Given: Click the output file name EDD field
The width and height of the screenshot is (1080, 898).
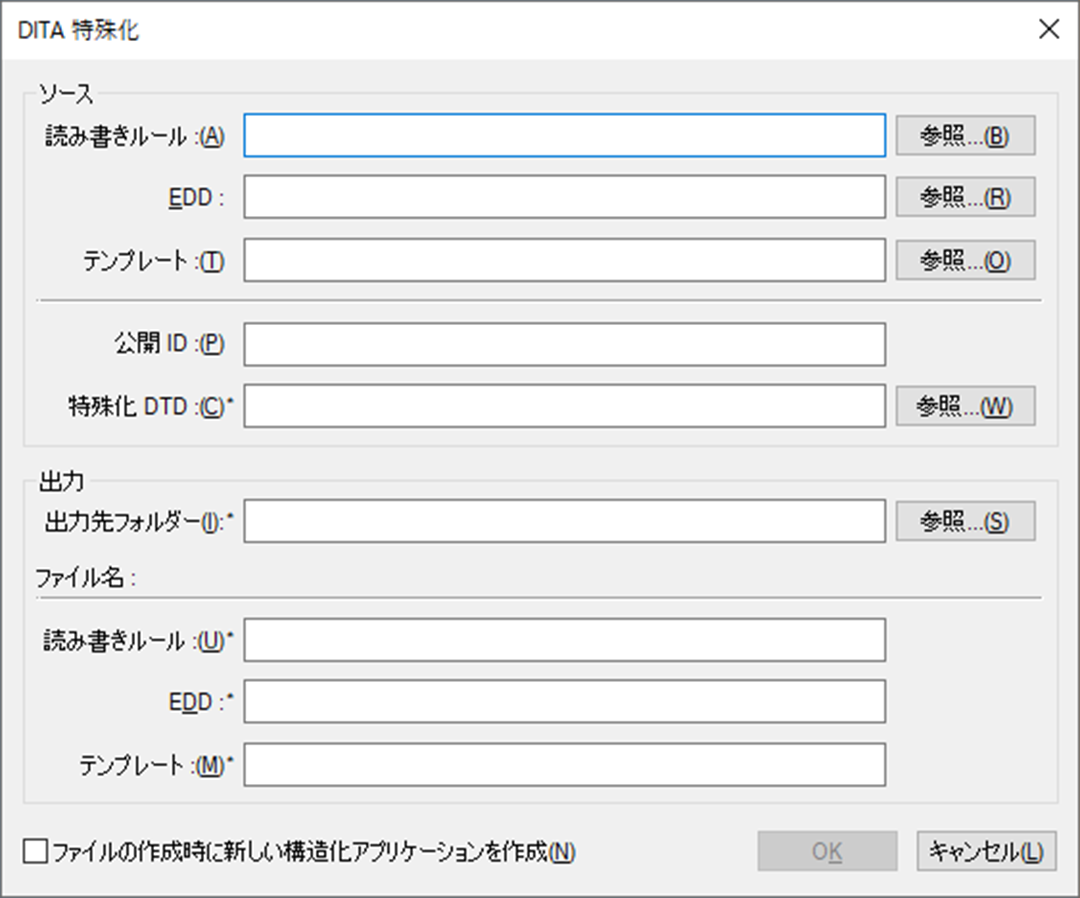Looking at the screenshot, I should (x=564, y=702).
